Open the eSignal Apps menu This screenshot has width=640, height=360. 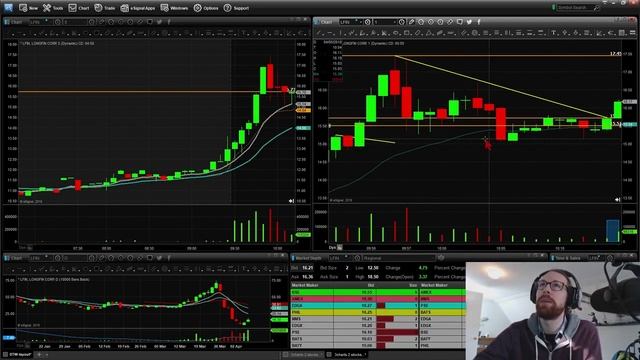point(138,8)
